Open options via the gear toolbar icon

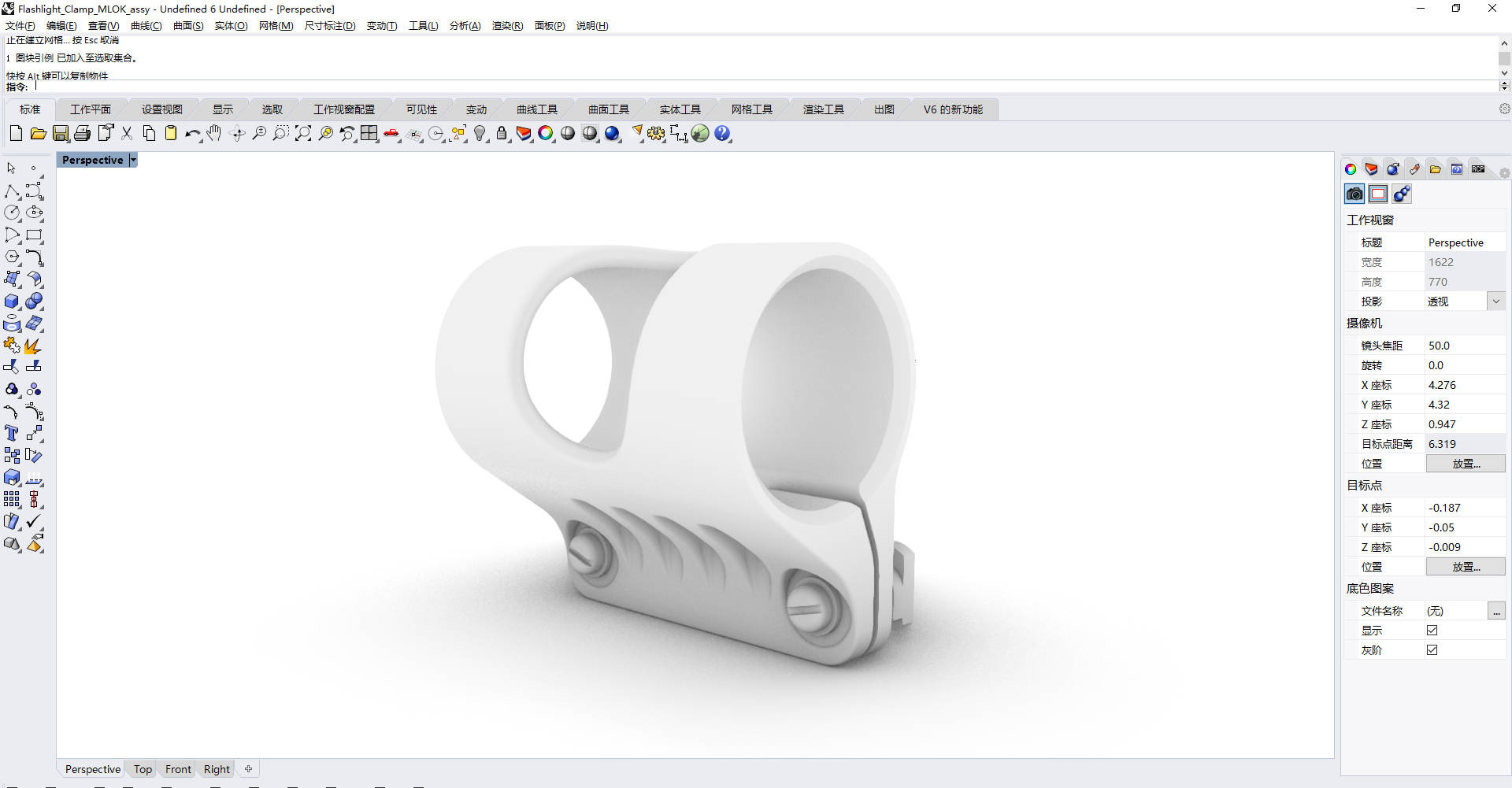click(x=656, y=134)
